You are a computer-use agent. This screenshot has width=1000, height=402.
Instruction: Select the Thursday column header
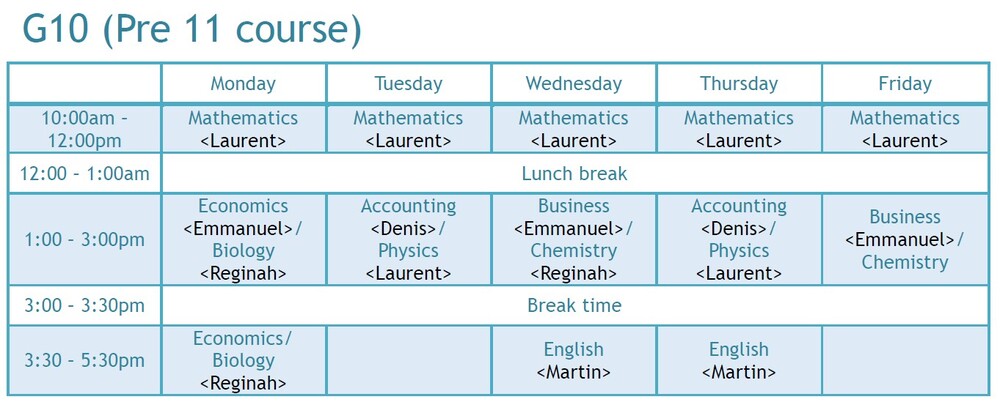pos(739,84)
